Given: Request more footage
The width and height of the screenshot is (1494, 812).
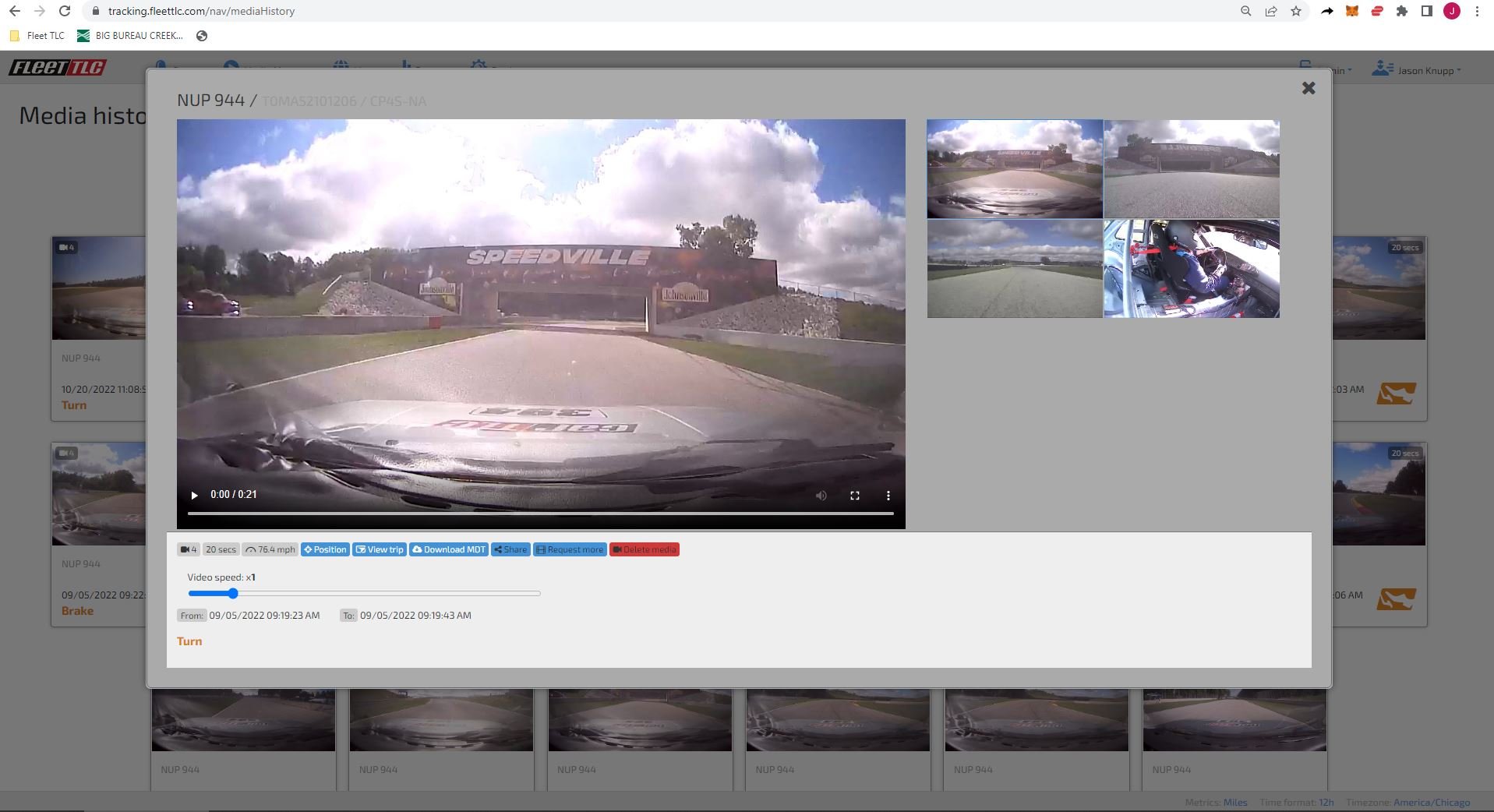Looking at the screenshot, I should click(570, 549).
